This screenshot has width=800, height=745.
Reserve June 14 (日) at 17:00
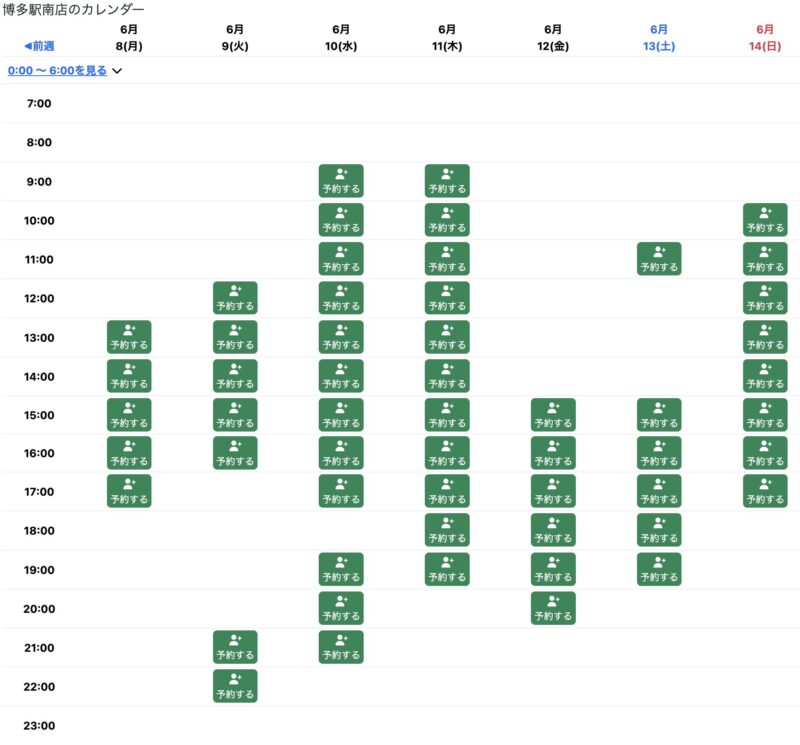(x=765, y=491)
